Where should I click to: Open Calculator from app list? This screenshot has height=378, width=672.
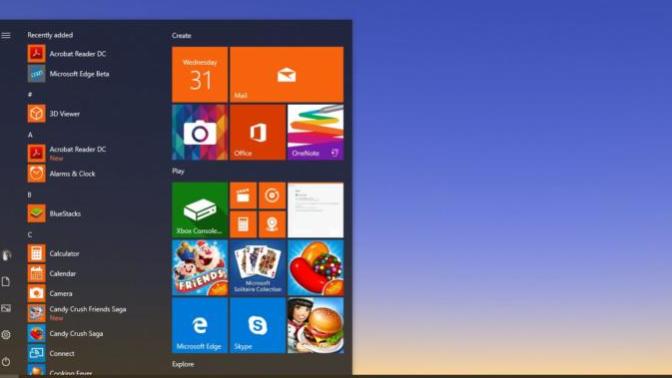point(54,253)
